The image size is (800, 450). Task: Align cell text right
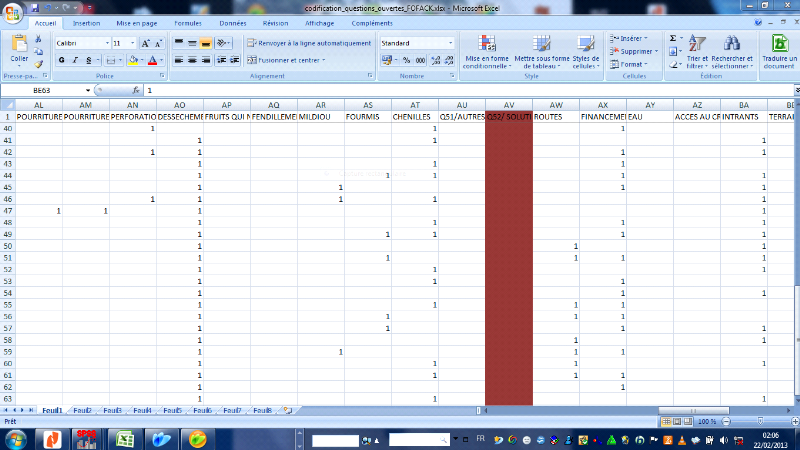coord(206,60)
